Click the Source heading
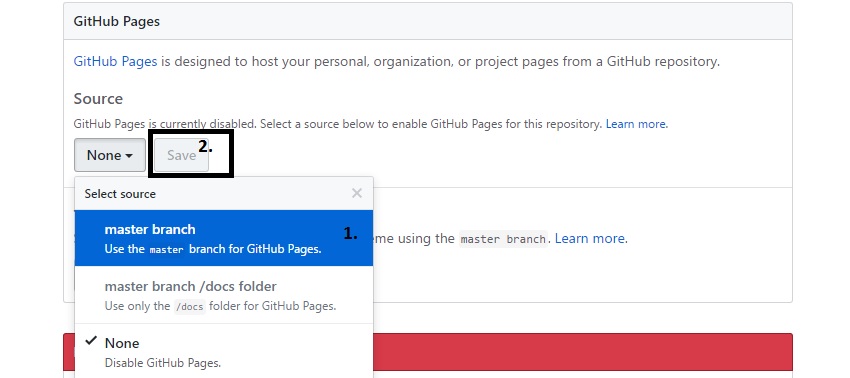The image size is (850, 378). point(98,99)
